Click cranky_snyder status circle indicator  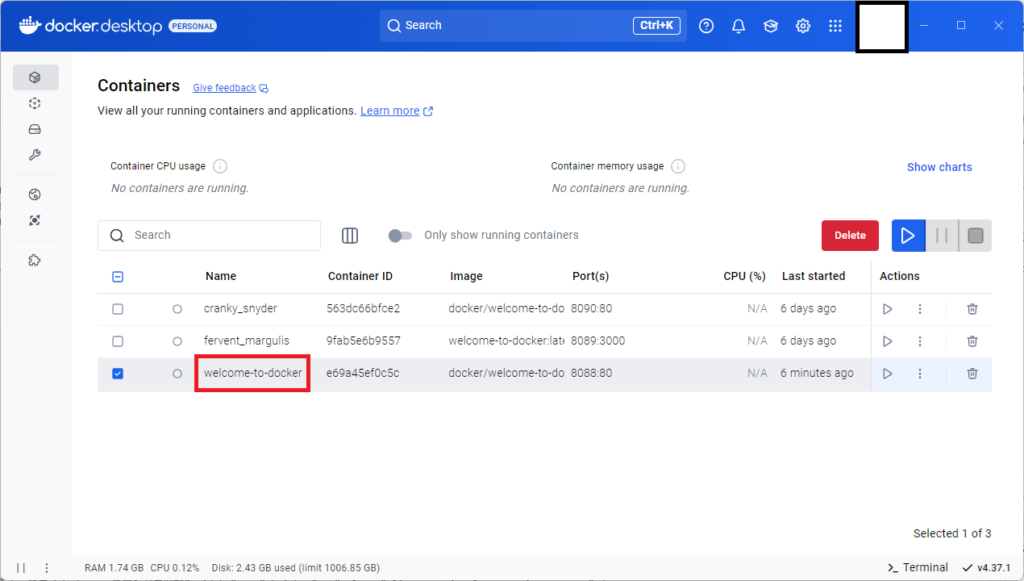pyautogui.click(x=177, y=309)
